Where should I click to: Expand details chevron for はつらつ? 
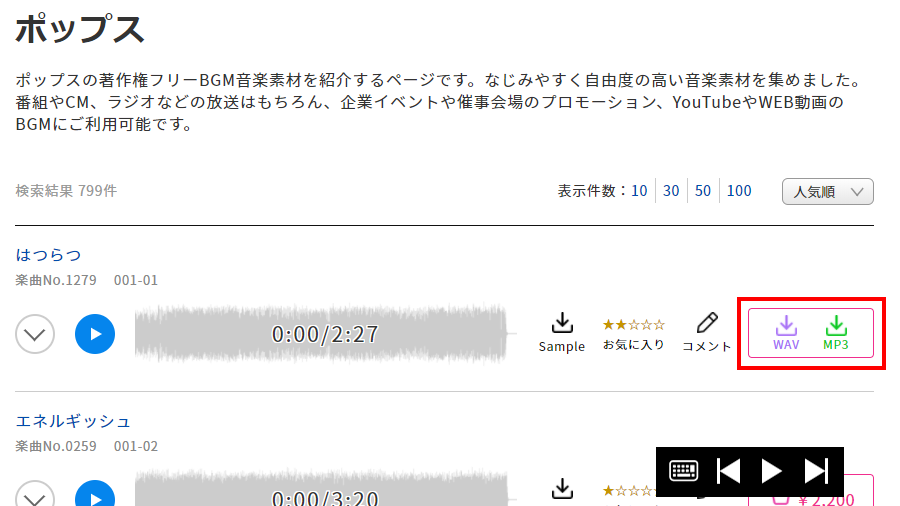point(35,334)
